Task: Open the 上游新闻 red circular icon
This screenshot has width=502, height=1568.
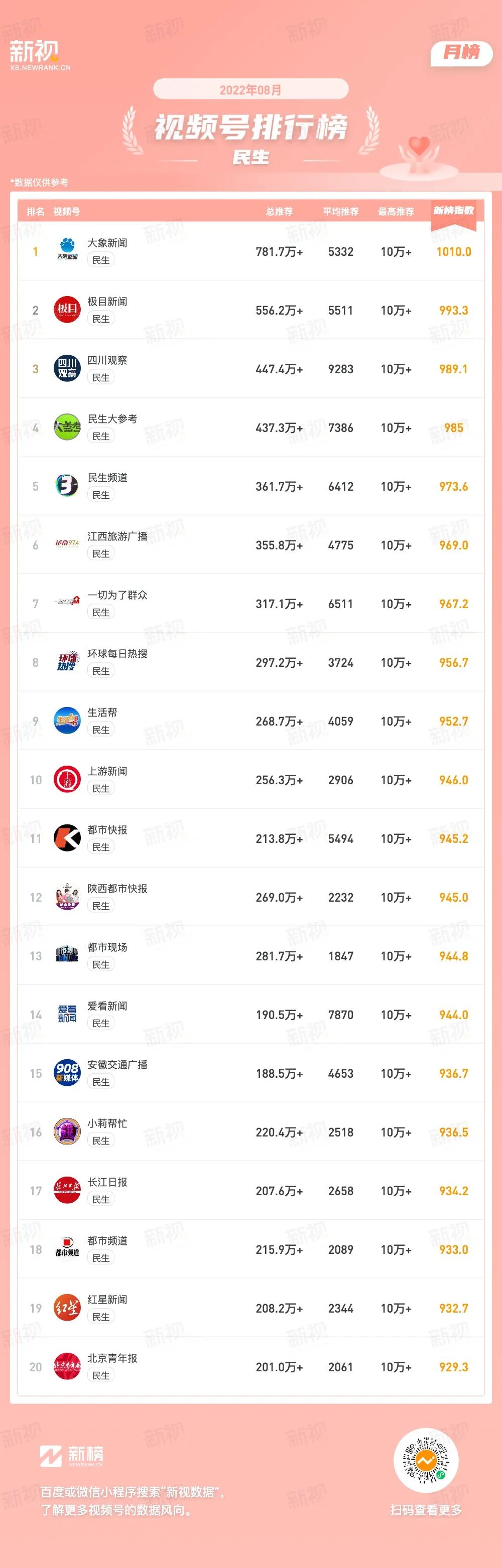Action: [x=67, y=779]
